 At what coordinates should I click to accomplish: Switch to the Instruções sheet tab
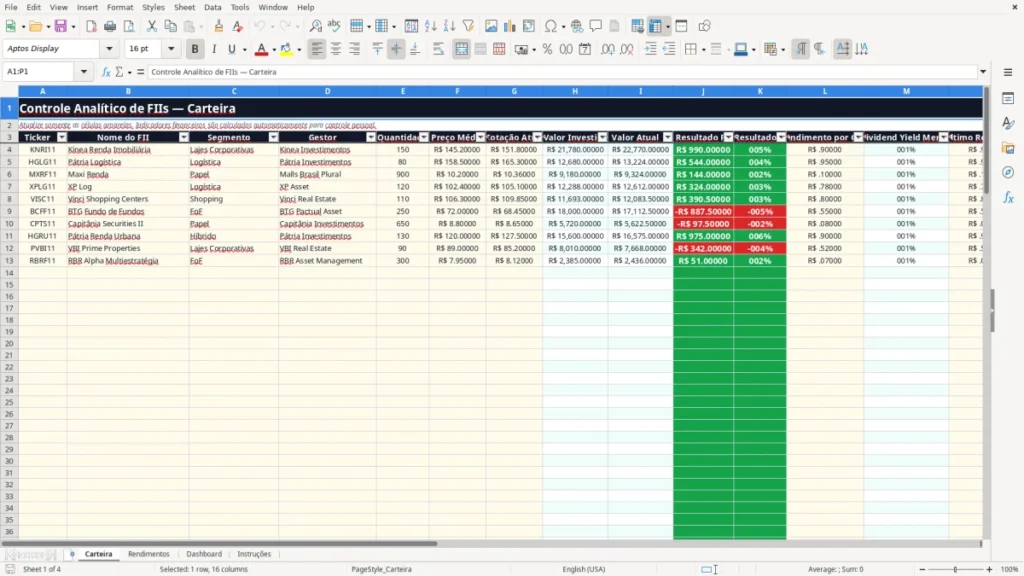pos(254,554)
